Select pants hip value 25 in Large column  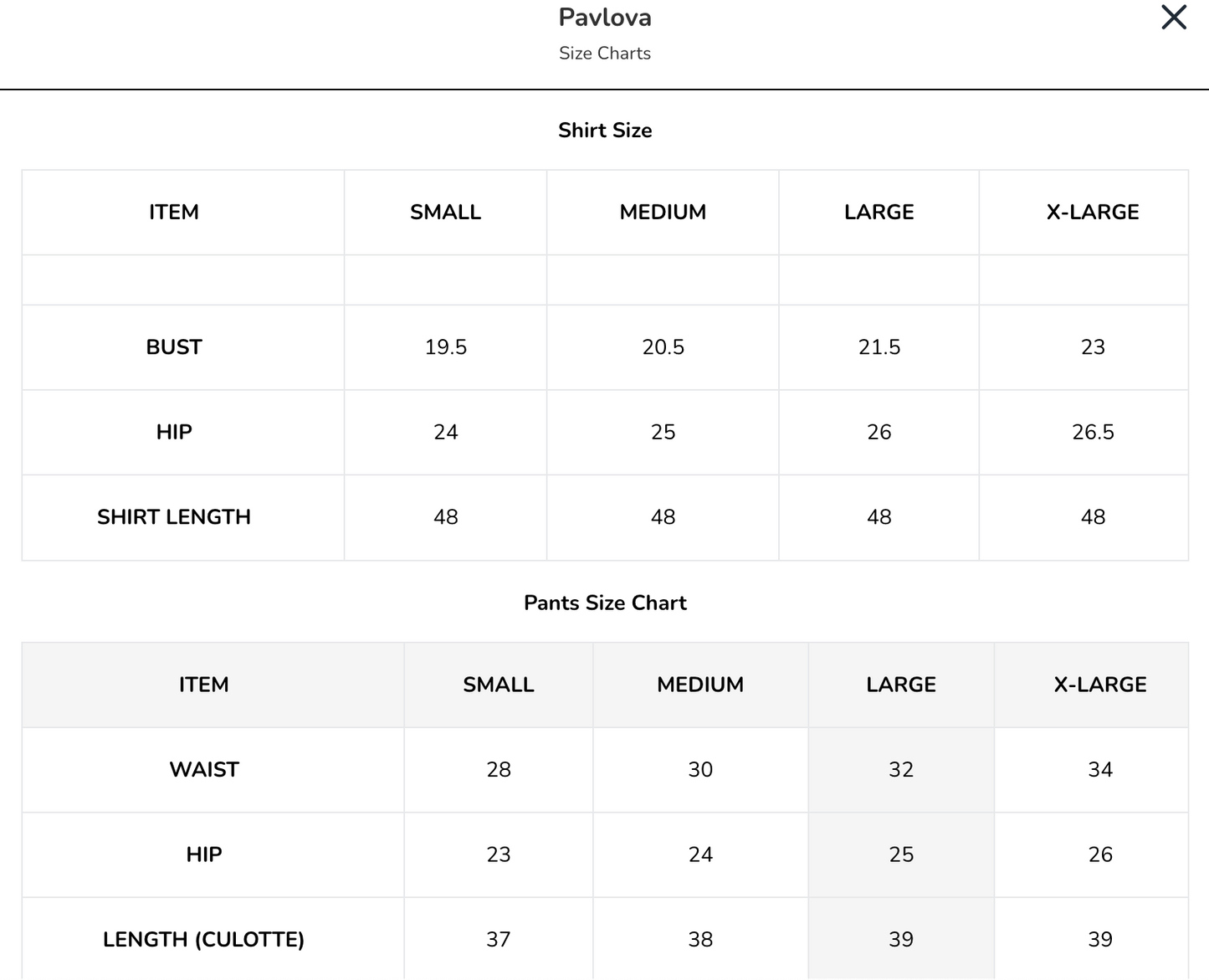(901, 854)
